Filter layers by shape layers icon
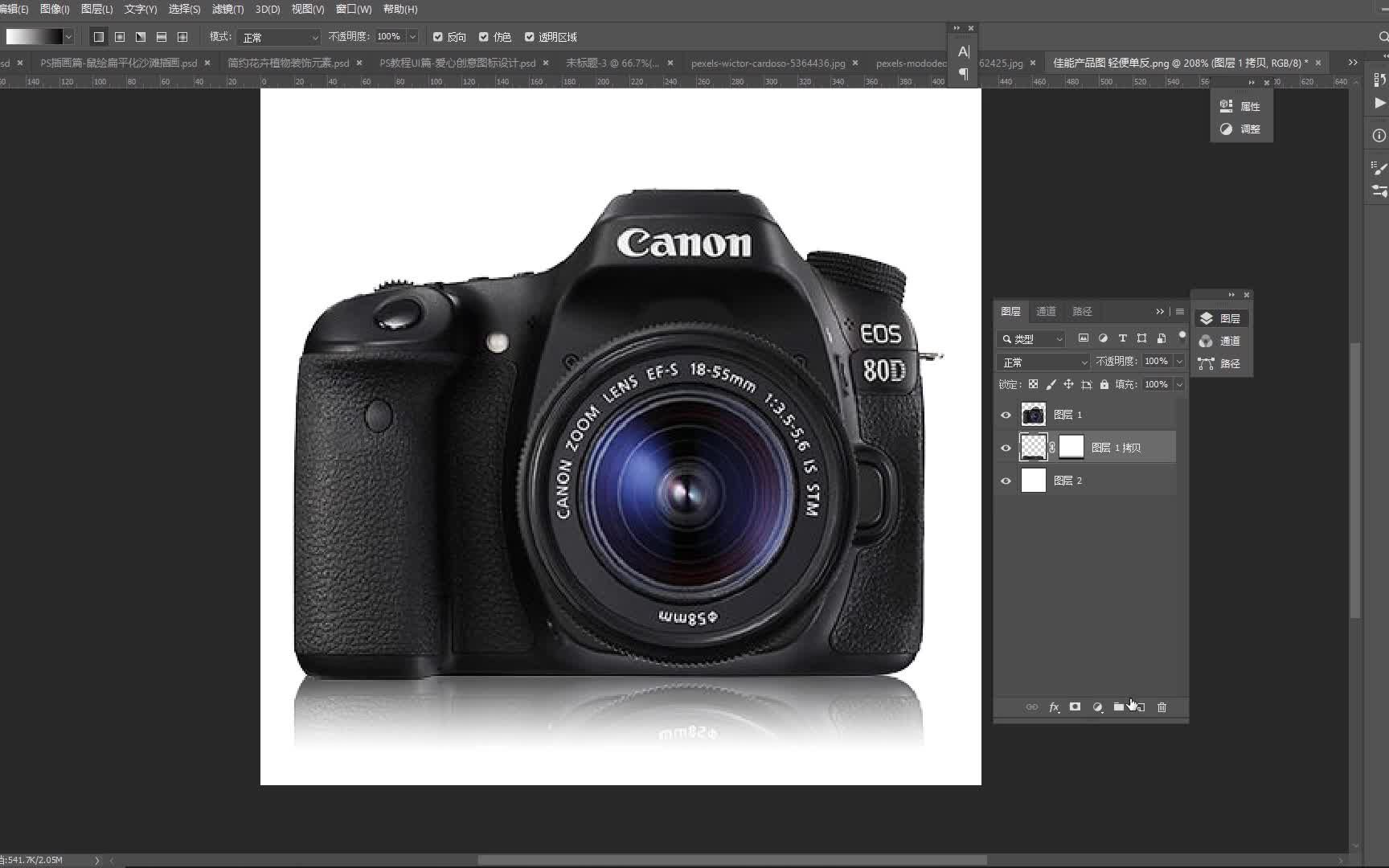 [x=1141, y=338]
